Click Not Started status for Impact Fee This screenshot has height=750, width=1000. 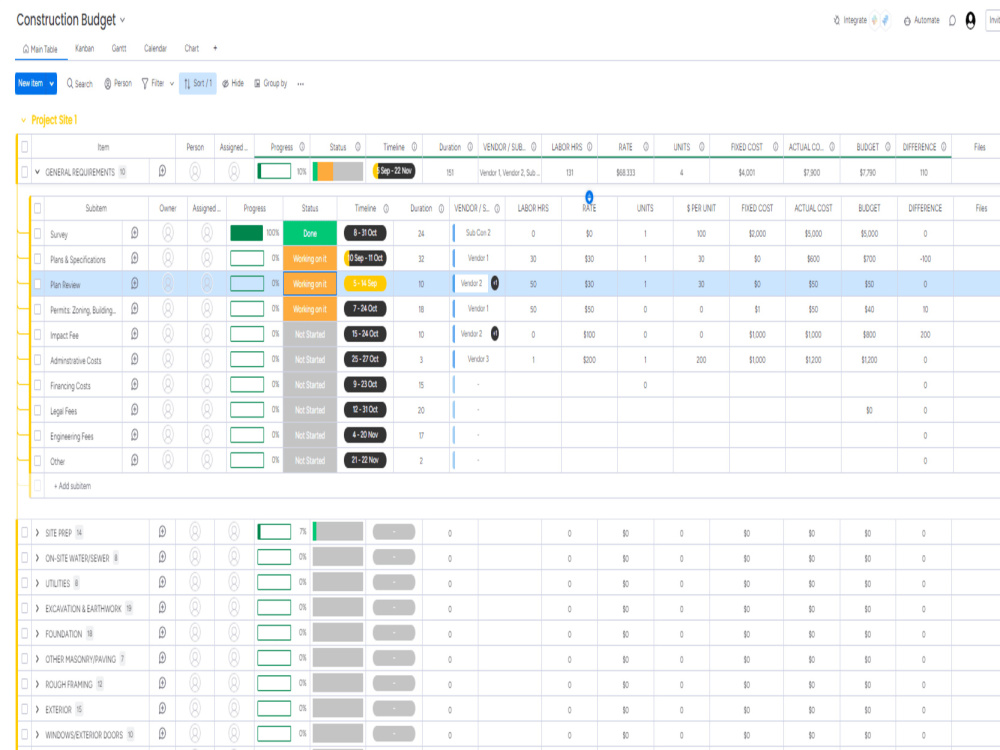click(310, 334)
